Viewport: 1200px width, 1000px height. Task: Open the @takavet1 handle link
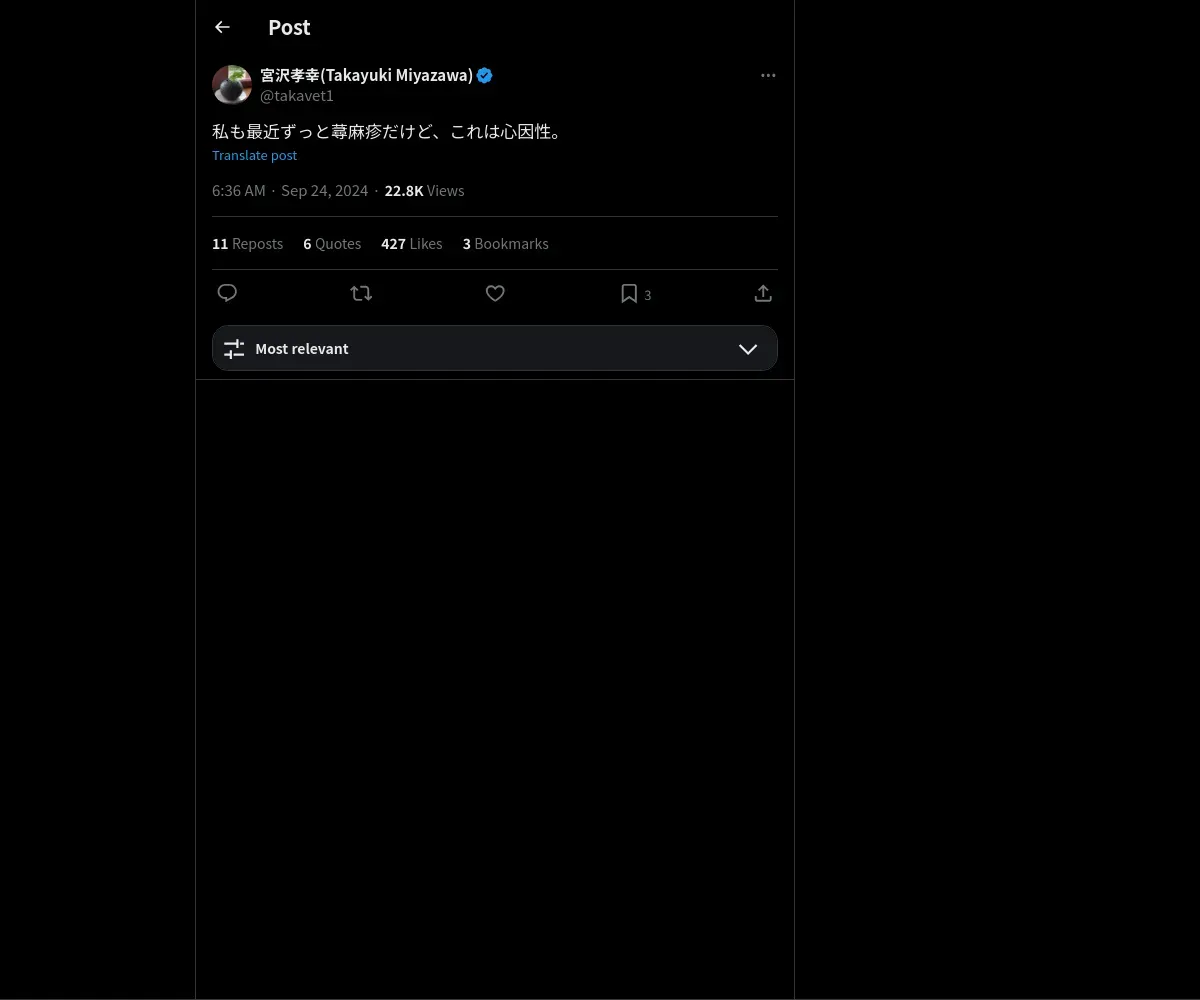click(x=297, y=96)
